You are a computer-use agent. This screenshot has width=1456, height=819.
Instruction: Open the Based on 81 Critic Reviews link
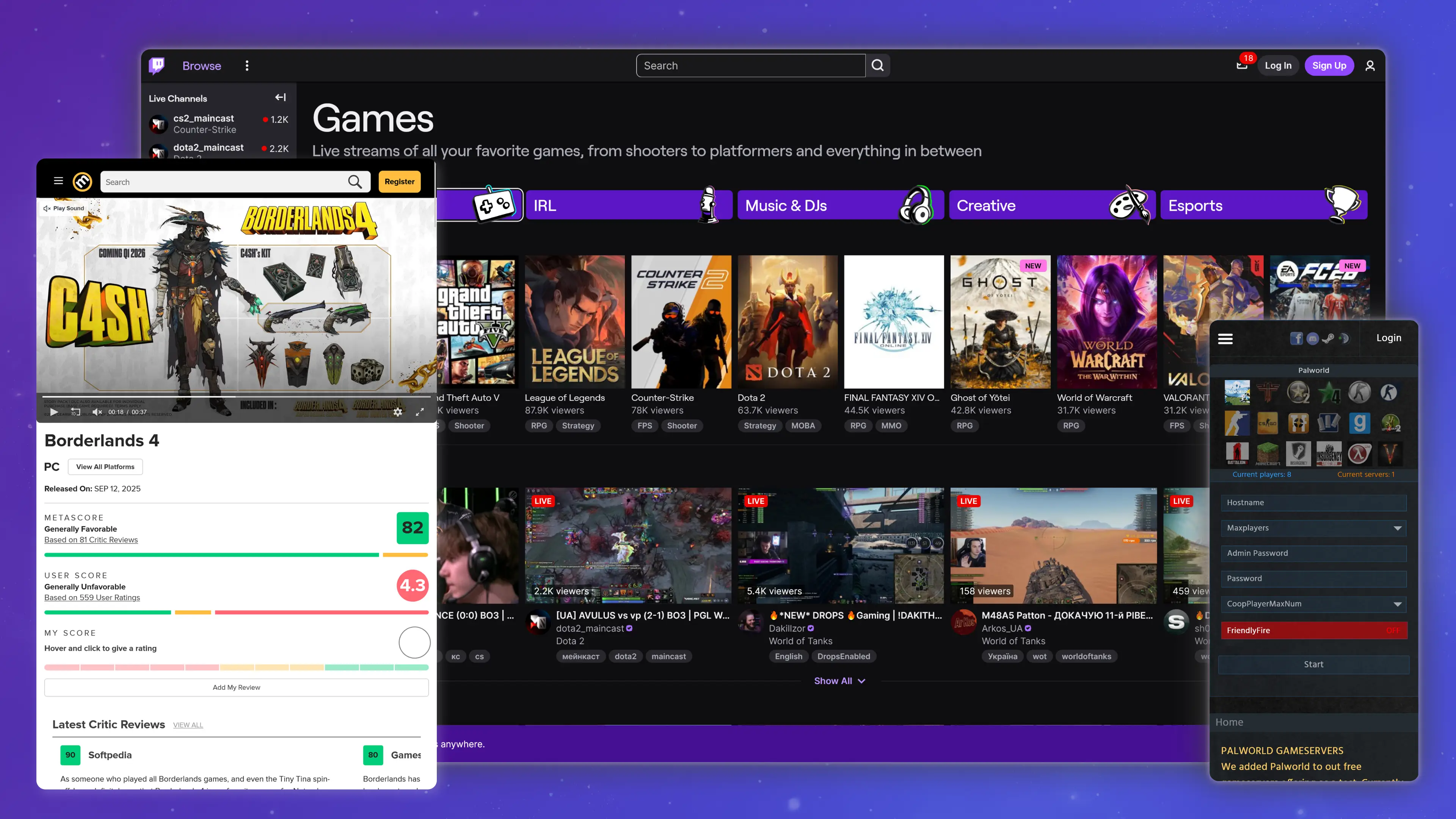(x=91, y=540)
